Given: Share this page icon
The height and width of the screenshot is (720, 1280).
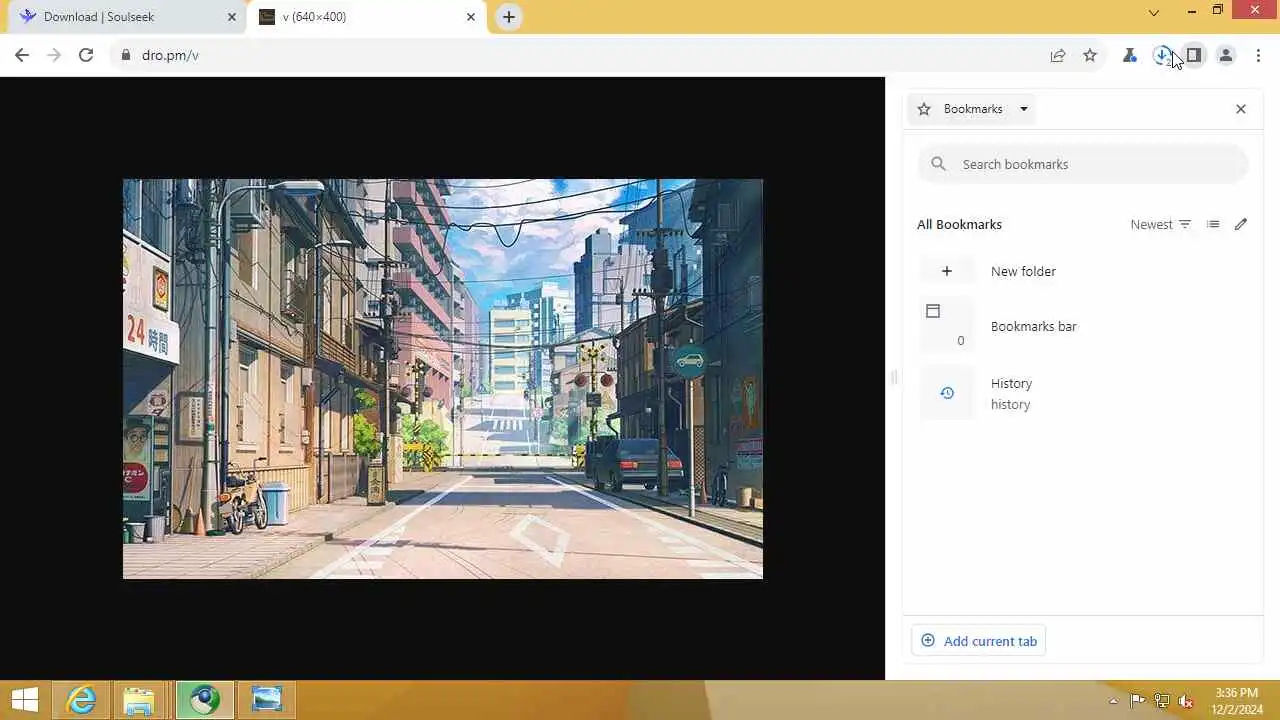Looking at the screenshot, I should click(x=1058, y=55).
